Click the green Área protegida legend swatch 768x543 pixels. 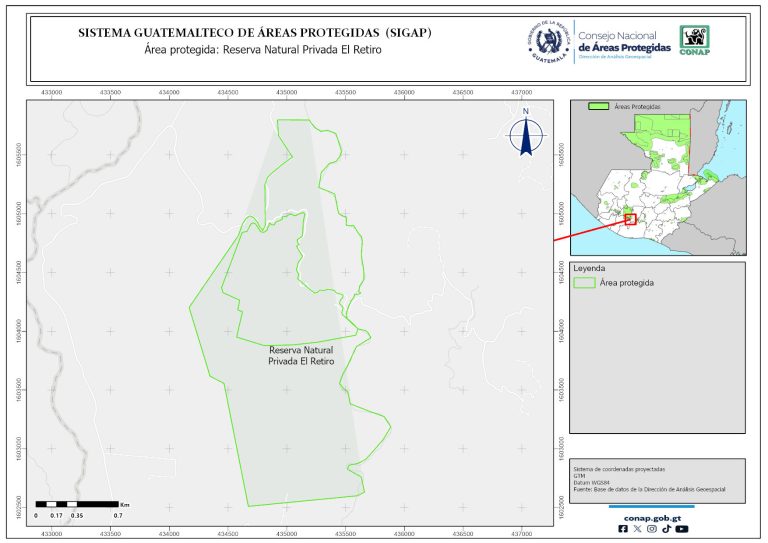[583, 283]
